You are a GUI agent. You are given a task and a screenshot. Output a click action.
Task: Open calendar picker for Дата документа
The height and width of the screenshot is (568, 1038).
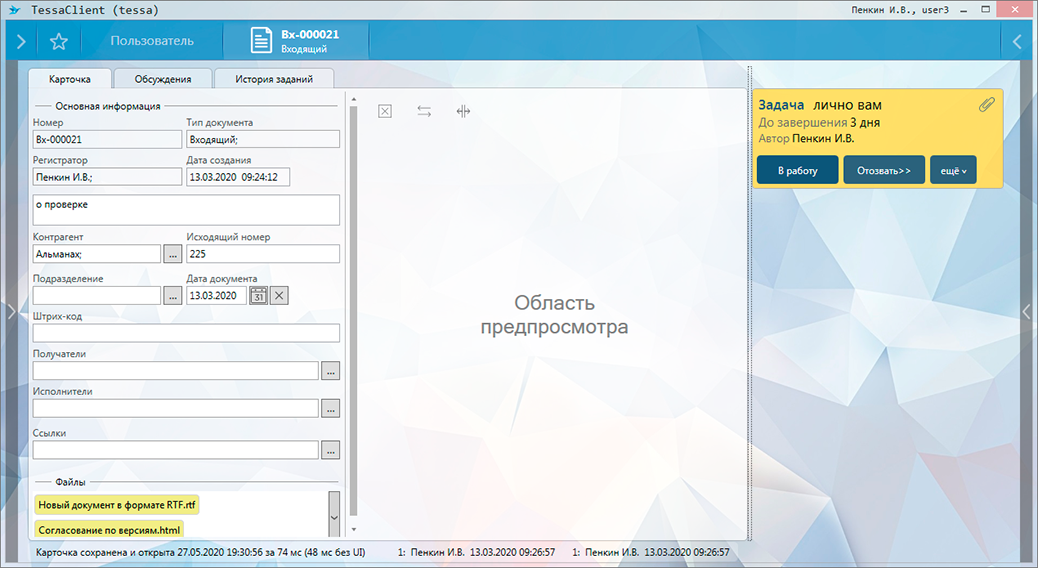tap(258, 295)
